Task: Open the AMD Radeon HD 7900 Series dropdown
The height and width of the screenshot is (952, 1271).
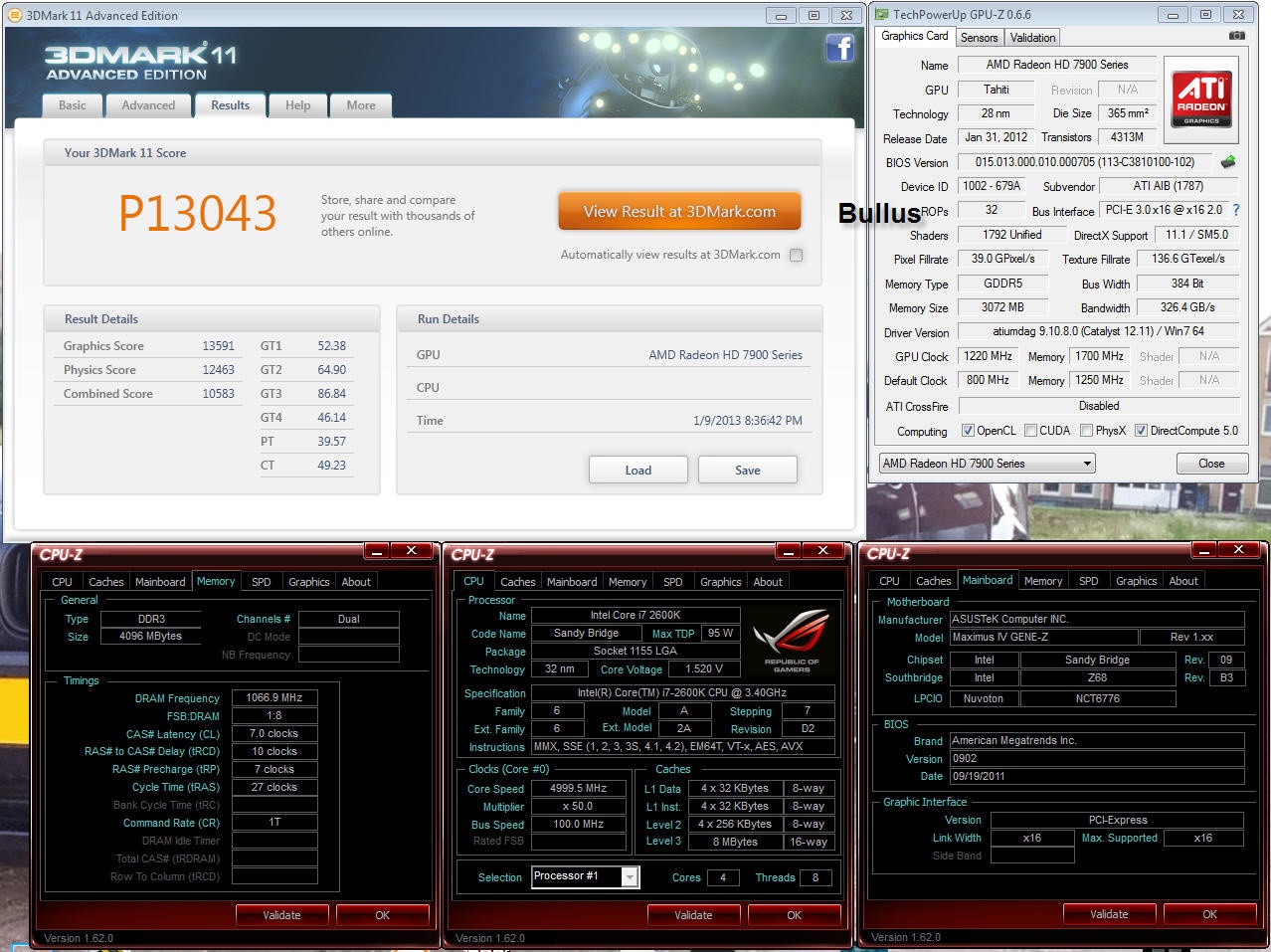Action: pyautogui.click(x=987, y=463)
